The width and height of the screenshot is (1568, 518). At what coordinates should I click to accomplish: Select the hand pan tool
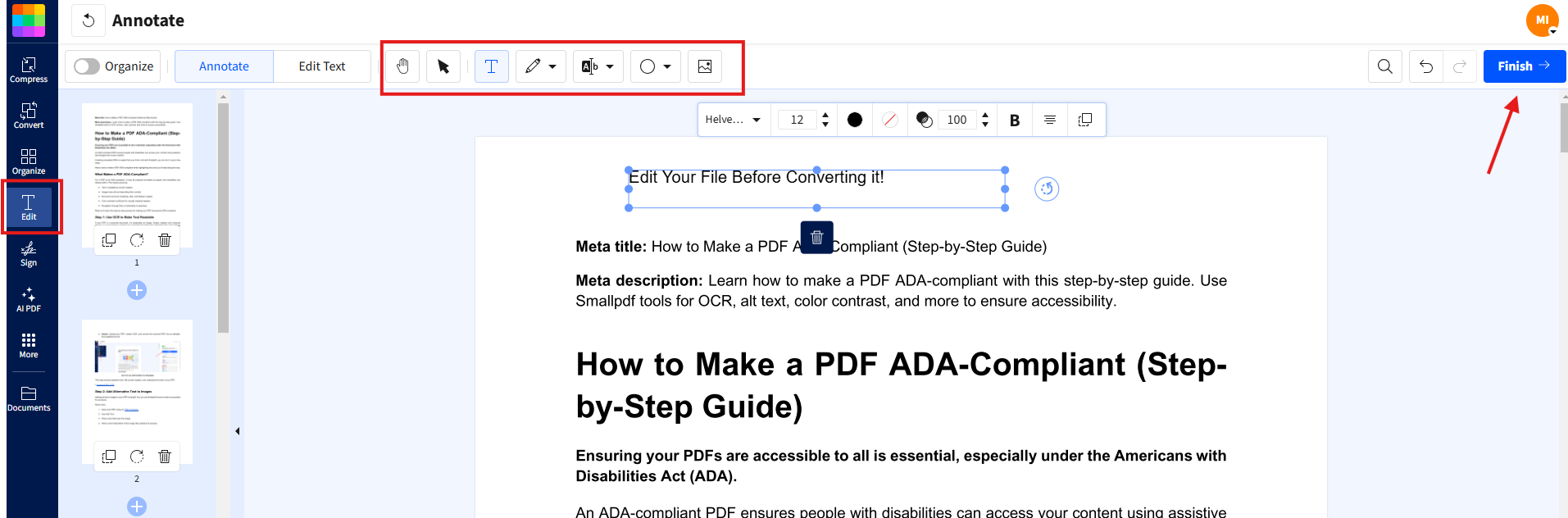[402, 66]
